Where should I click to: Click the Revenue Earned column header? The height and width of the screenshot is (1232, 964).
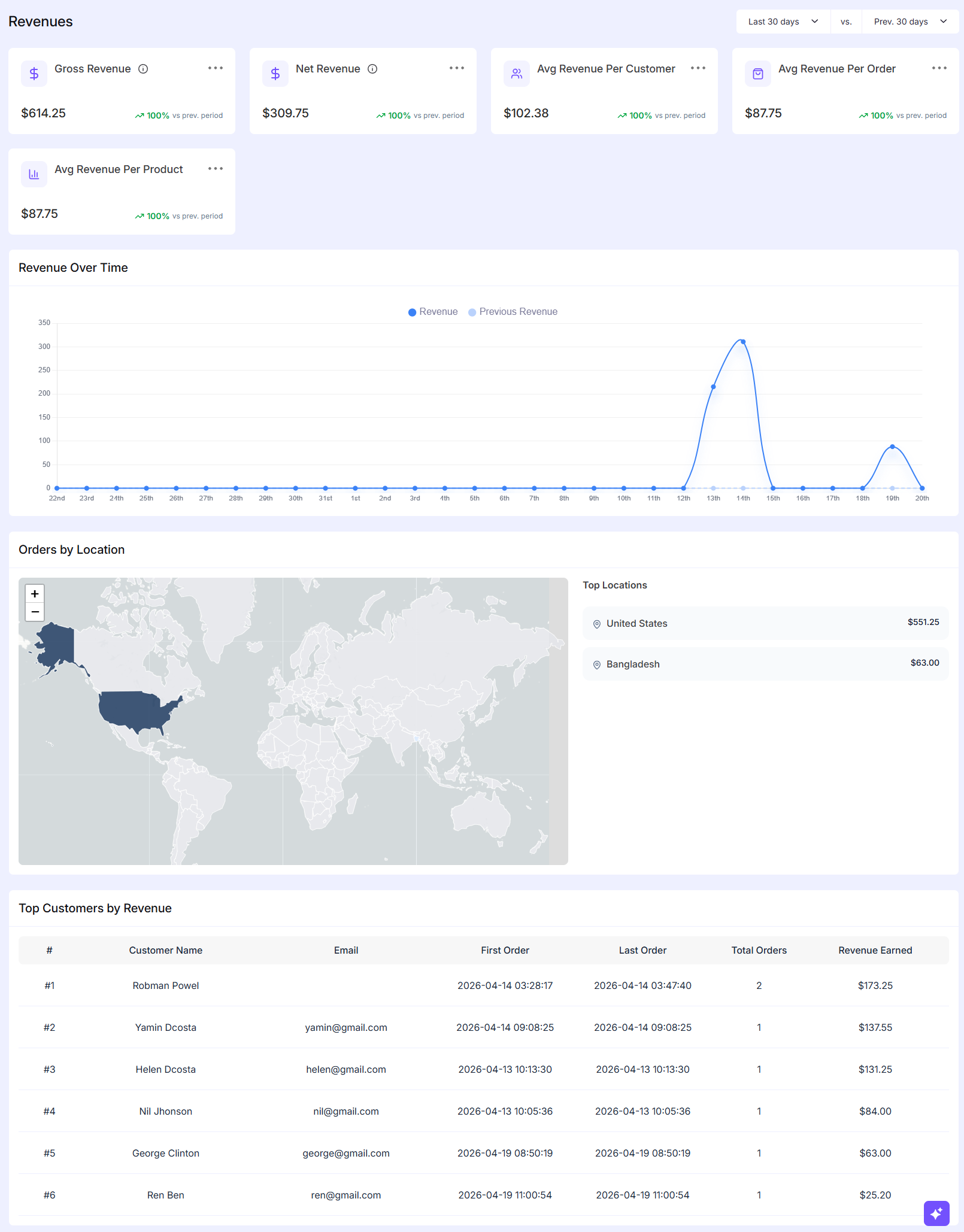pyautogui.click(x=875, y=950)
